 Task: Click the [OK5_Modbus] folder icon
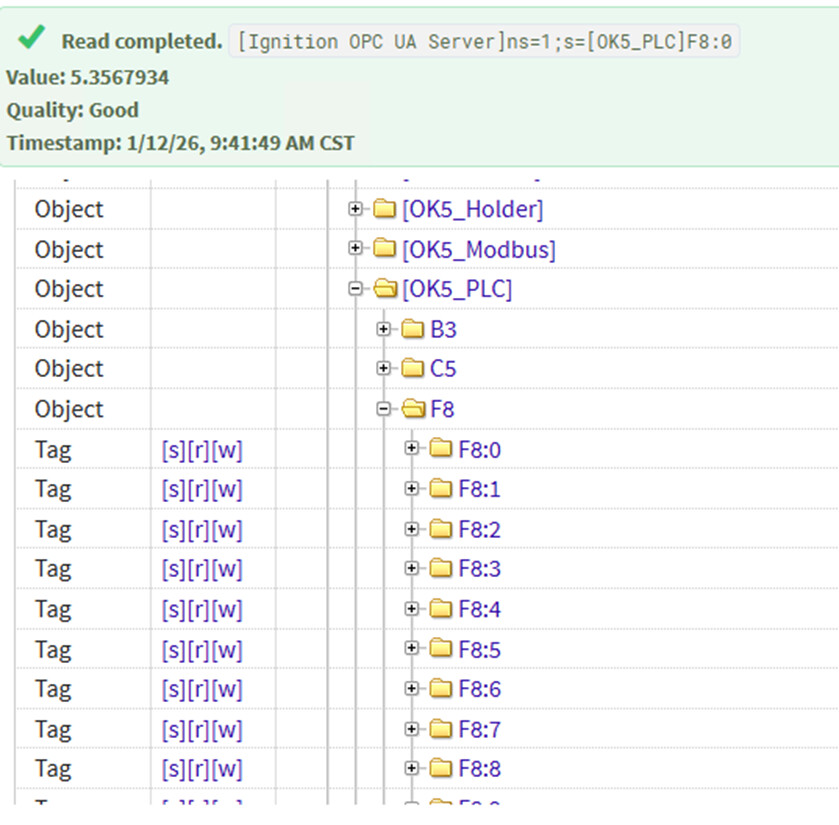[x=384, y=249]
